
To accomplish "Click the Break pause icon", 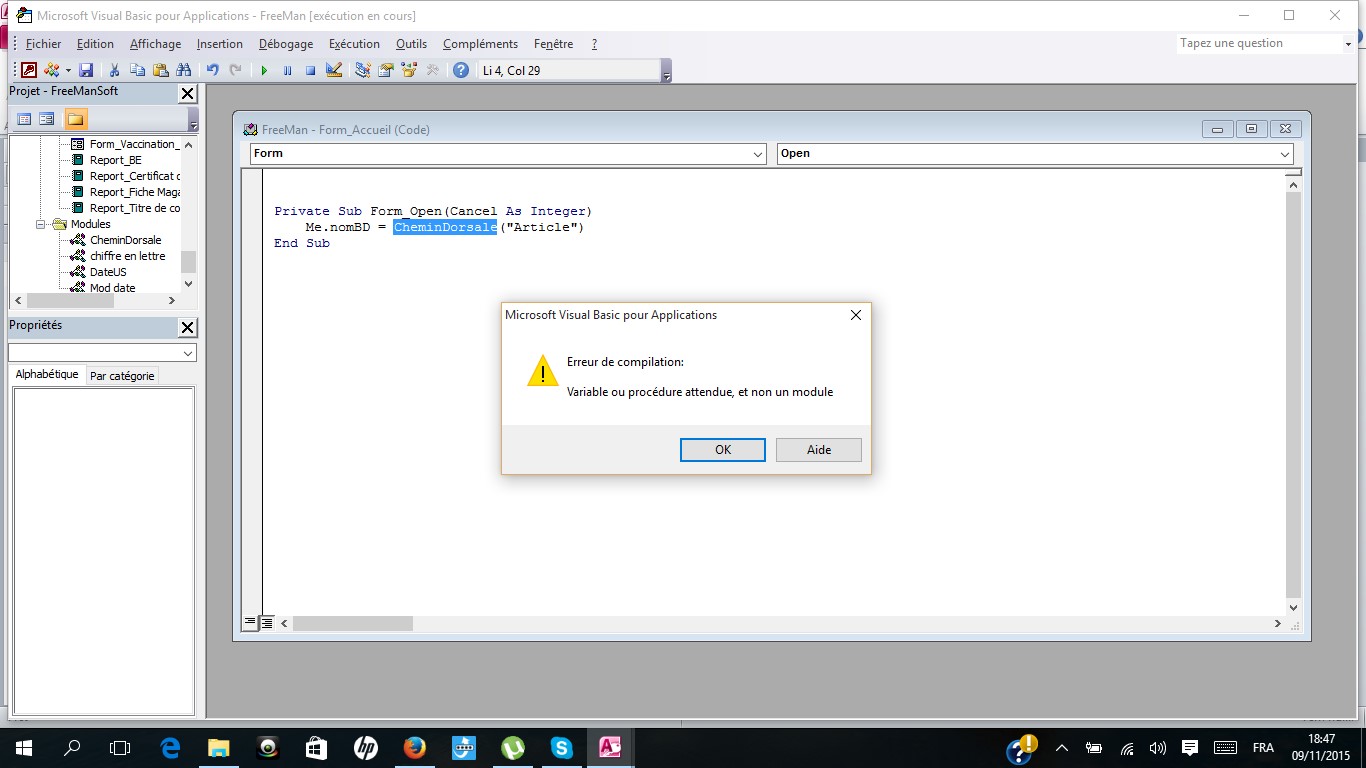I will (287, 70).
